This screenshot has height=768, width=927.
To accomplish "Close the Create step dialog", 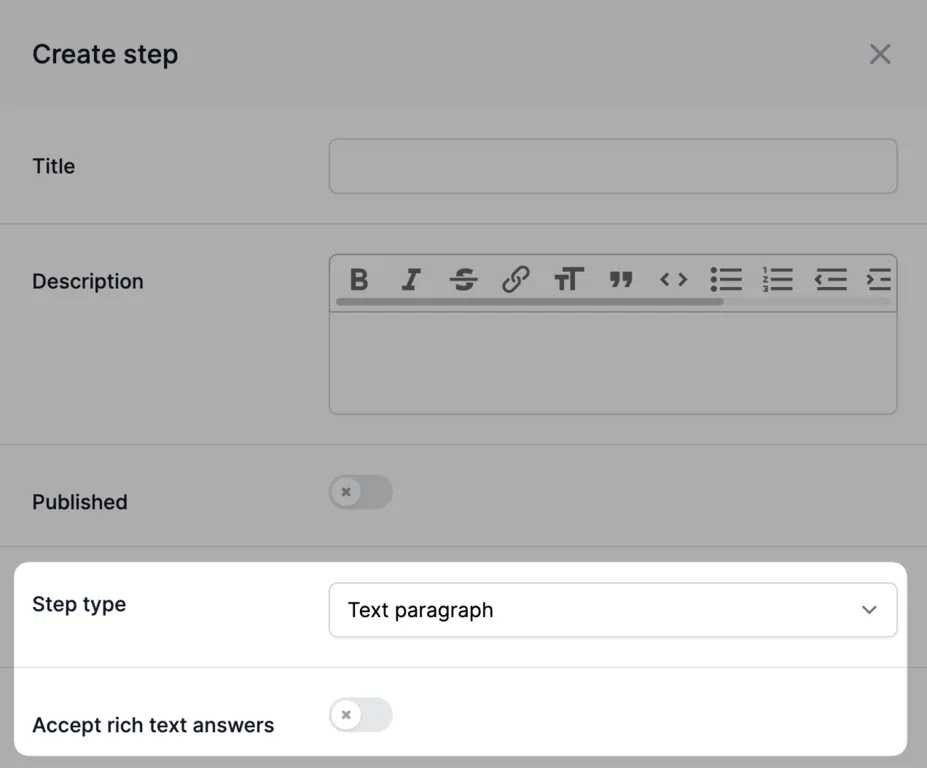I will click(x=880, y=54).
